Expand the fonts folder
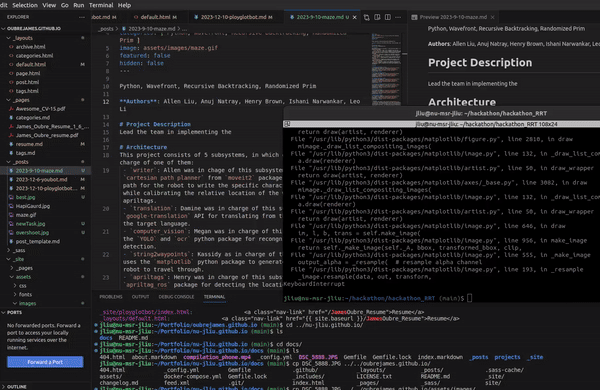 point(15,294)
